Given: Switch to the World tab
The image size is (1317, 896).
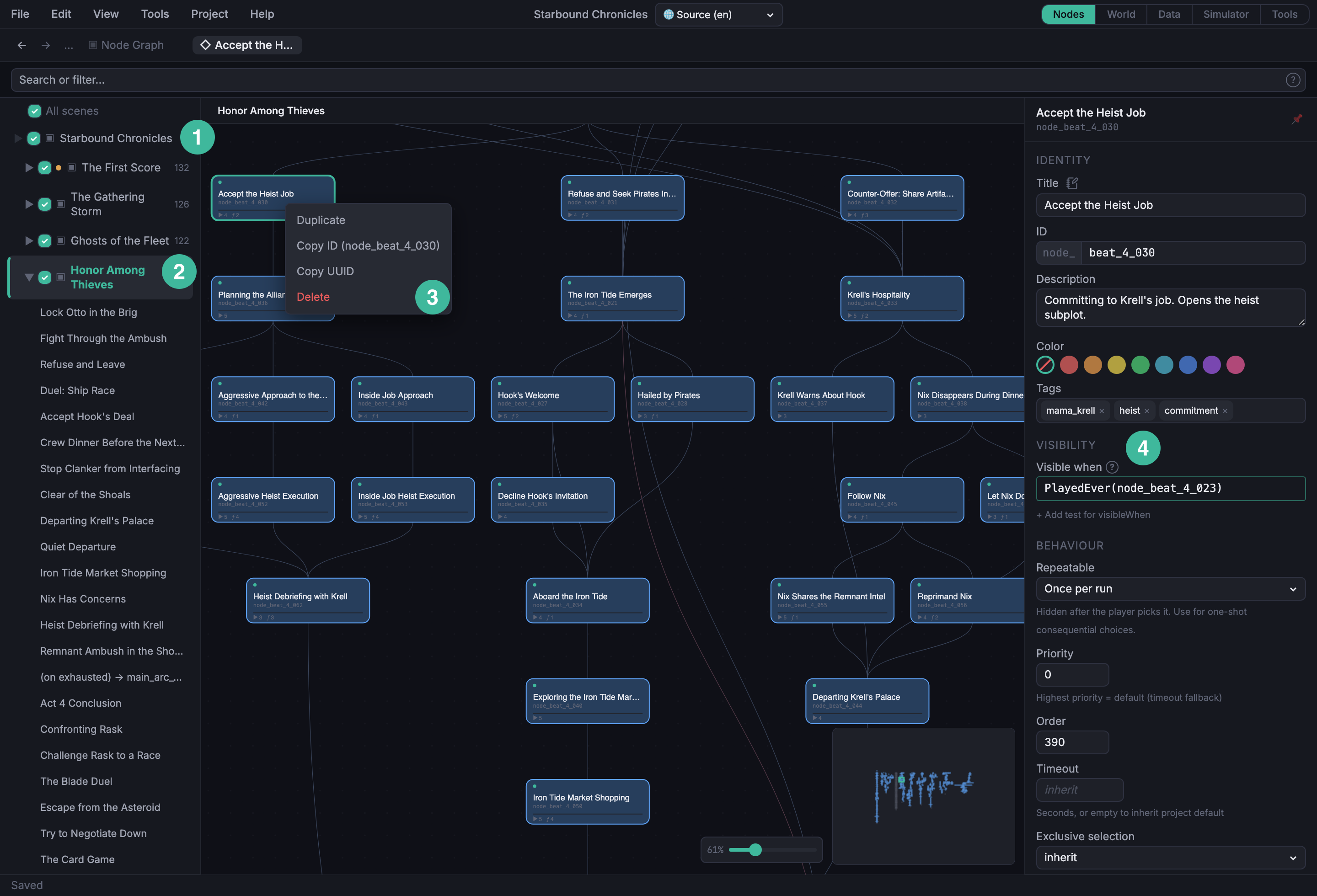Looking at the screenshot, I should [1121, 14].
